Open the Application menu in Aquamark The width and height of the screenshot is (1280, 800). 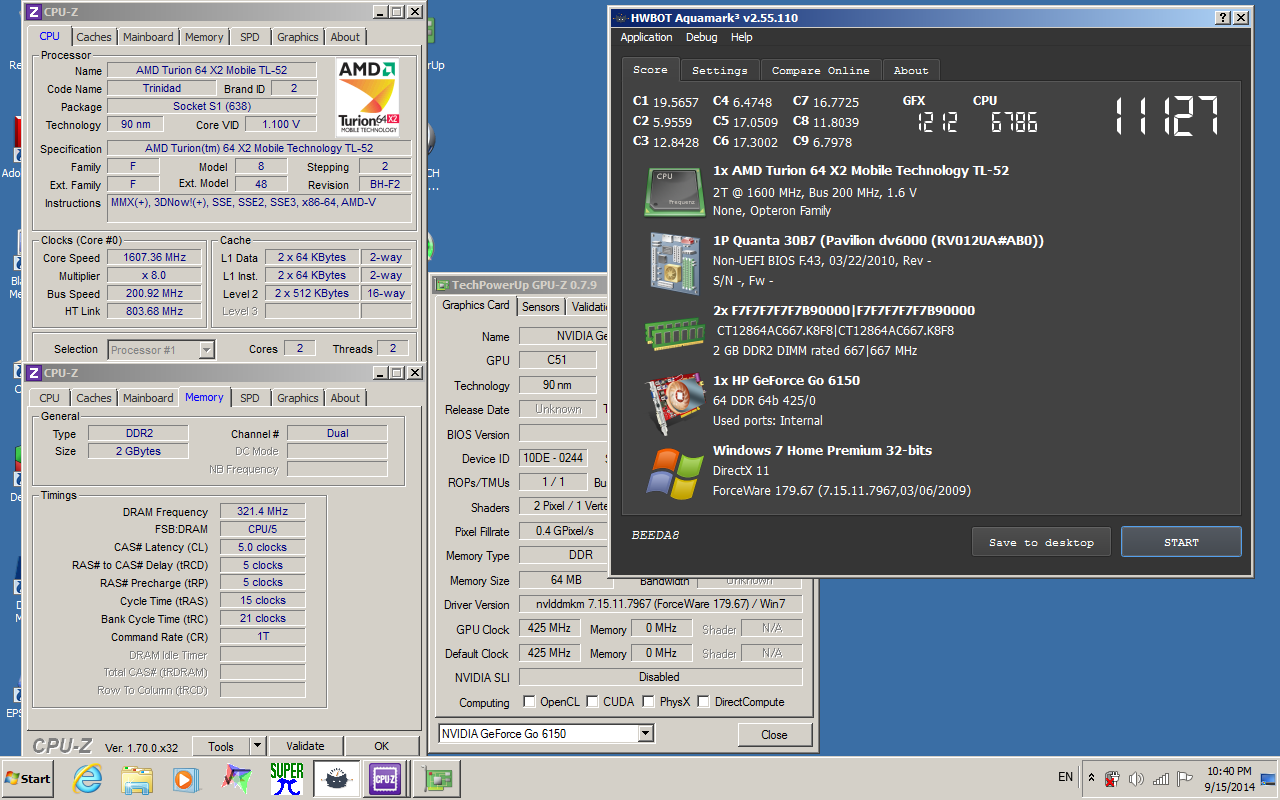coord(646,38)
